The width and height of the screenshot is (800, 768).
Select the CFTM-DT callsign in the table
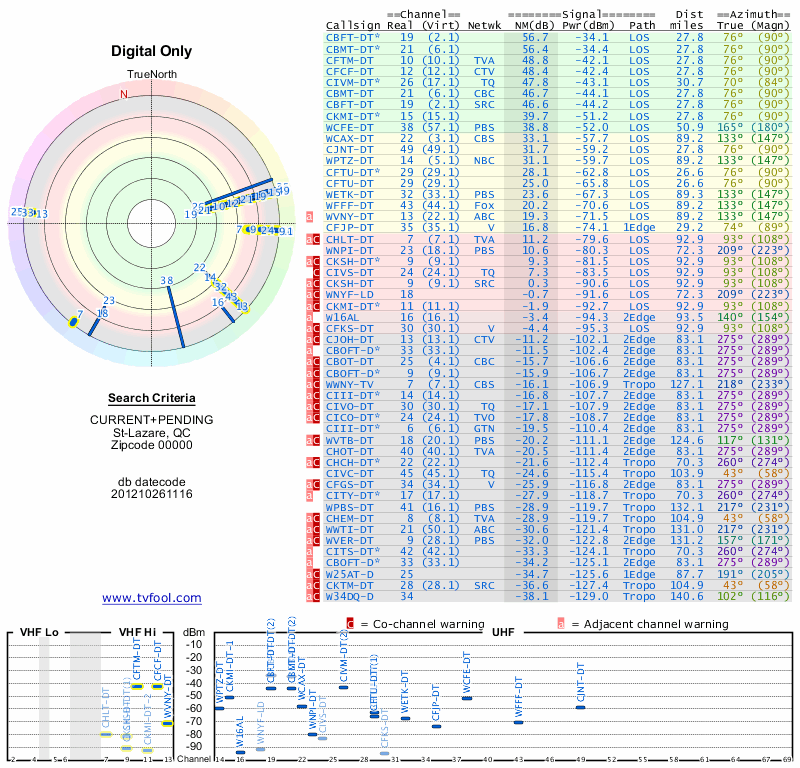[x=350, y=60]
